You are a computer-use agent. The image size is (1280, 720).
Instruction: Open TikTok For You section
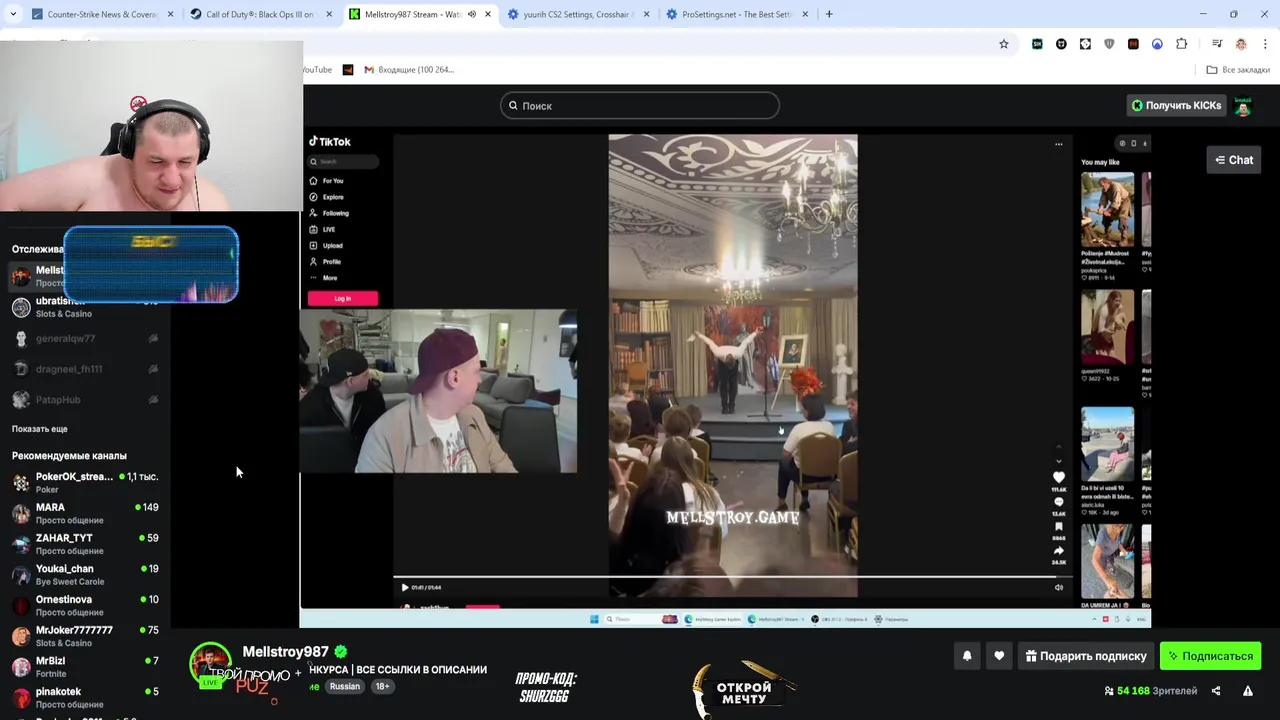[x=327, y=181]
